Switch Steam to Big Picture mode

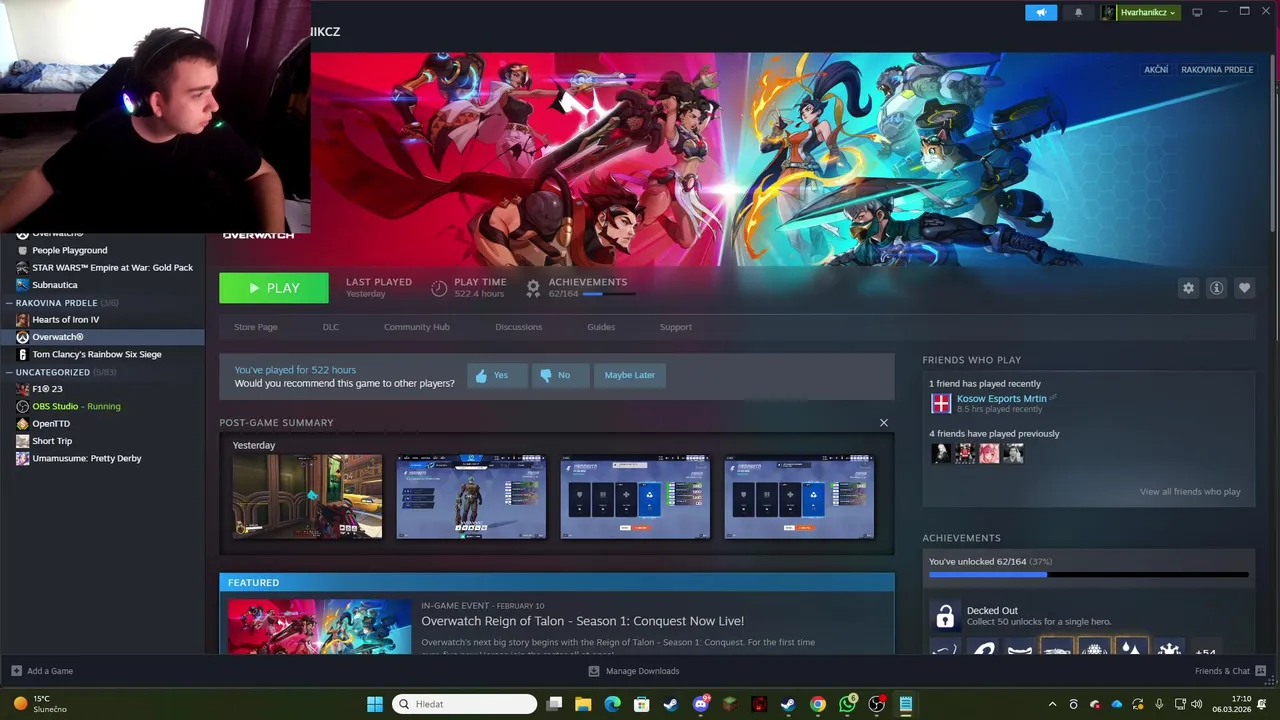1197,12
